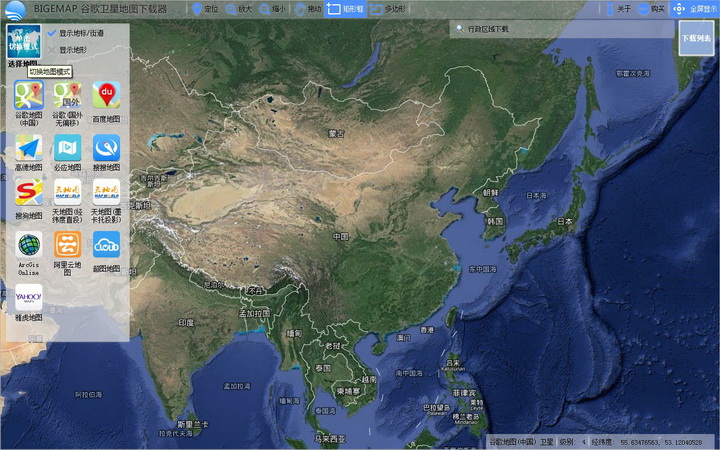Choose the Baidu Maps (百度地图) icon
720x450 pixels.
coord(106,96)
